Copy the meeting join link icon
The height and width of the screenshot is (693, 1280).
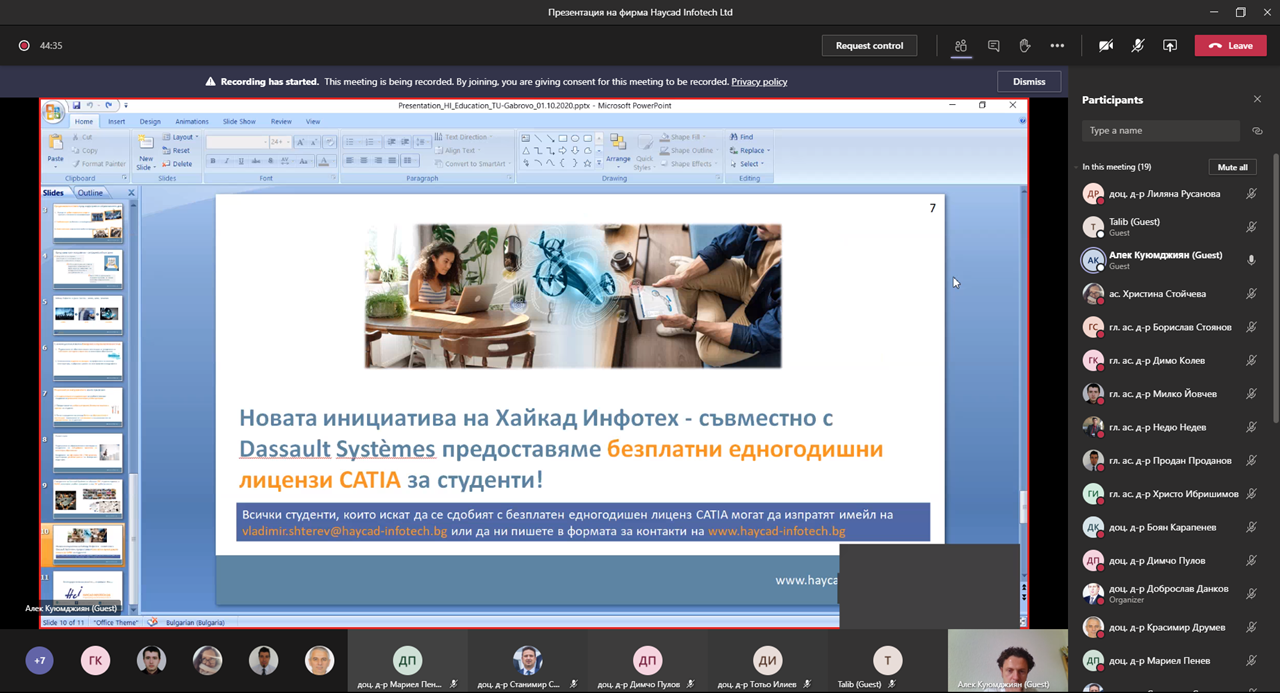coord(1257,131)
